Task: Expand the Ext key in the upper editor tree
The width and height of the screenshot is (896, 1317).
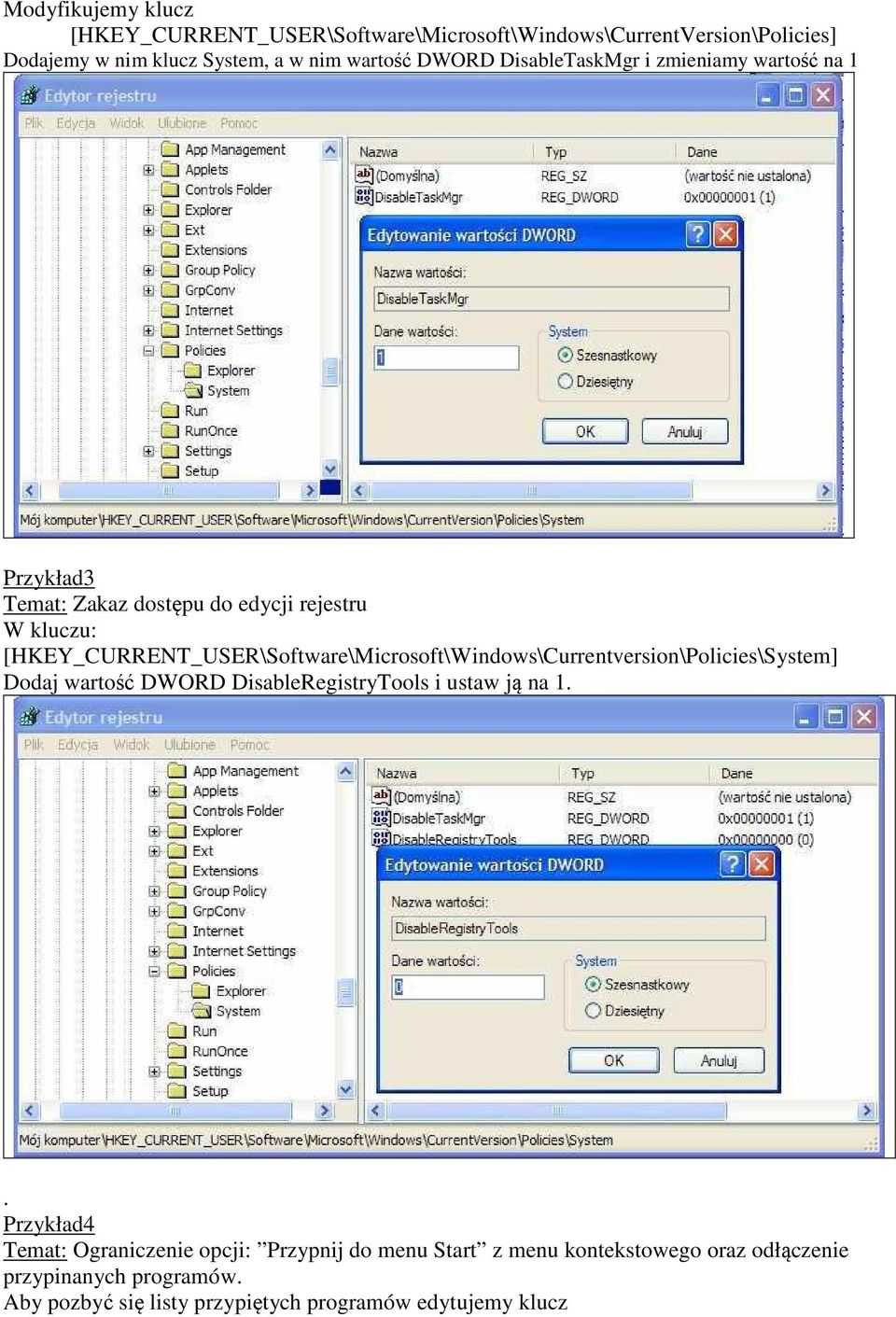Action: [x=148, y=230]
